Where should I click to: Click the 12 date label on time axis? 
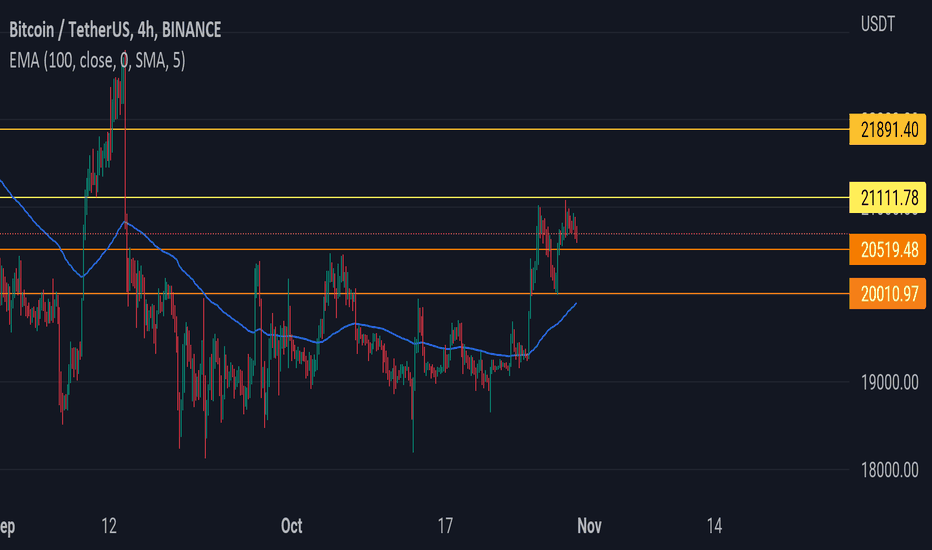click(109, 526)
